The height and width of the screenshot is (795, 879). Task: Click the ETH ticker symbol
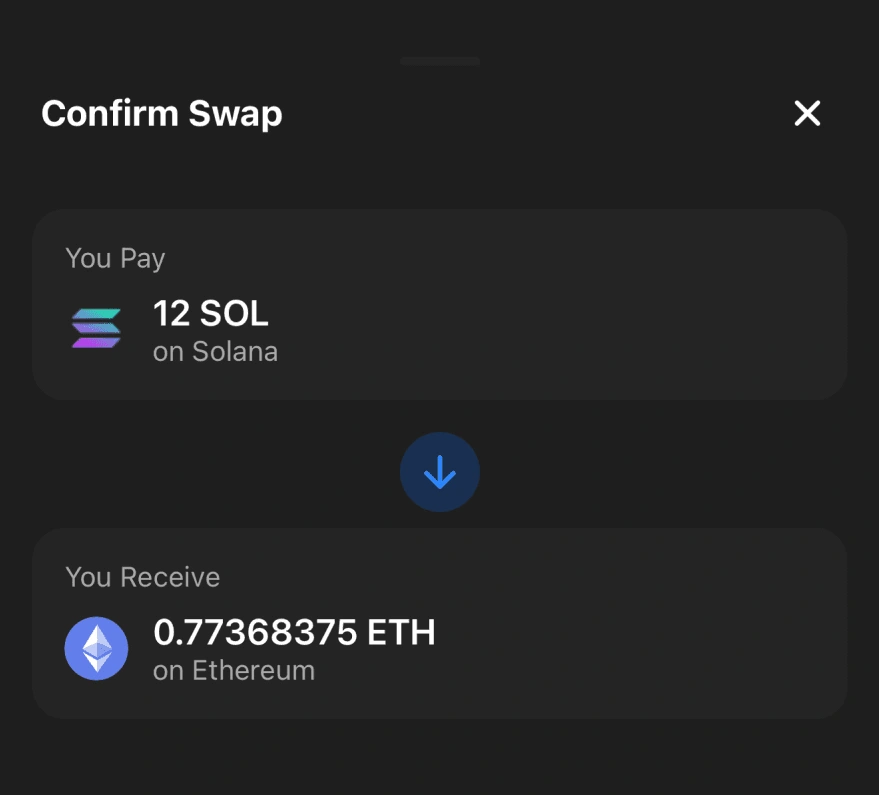tap(401, 633)
